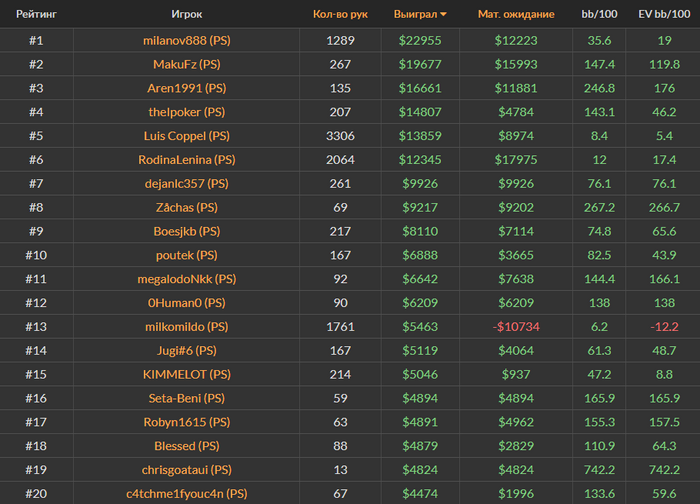The width and height of the screenshot is (700, 504).
Task: Click the Игрок column header
Action: [x=187, y=15]
